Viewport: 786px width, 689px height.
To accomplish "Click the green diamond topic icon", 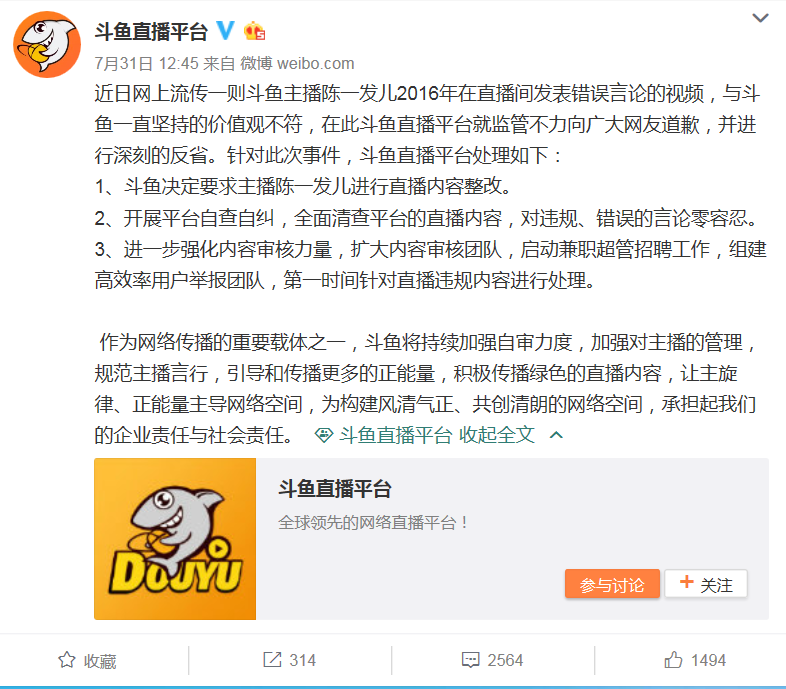I will 324,435.
